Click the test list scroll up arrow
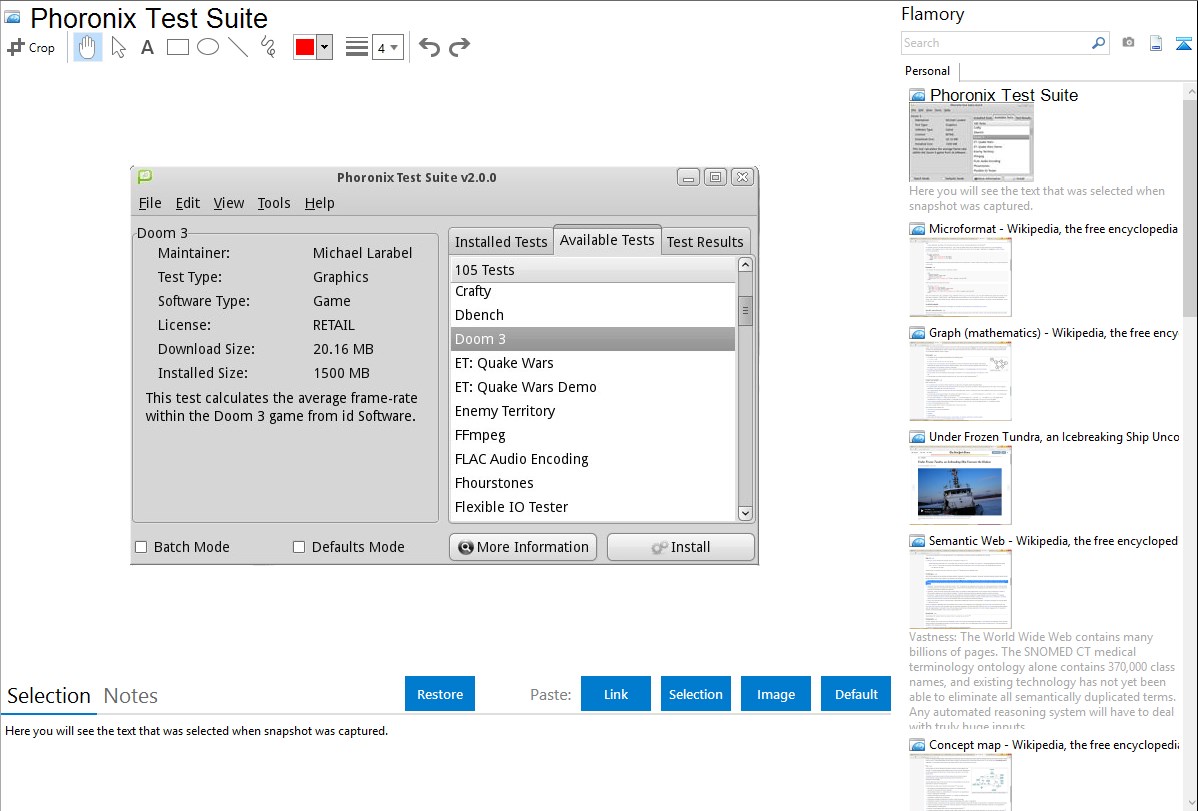1198x811 pixels. 745,265
